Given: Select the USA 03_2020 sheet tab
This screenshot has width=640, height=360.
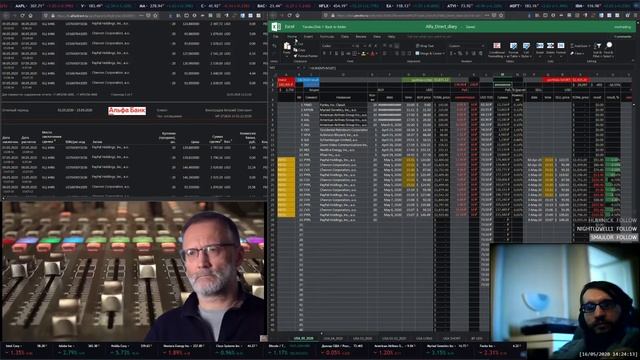Looking at the screenshot, I should [x=362, y=338].
